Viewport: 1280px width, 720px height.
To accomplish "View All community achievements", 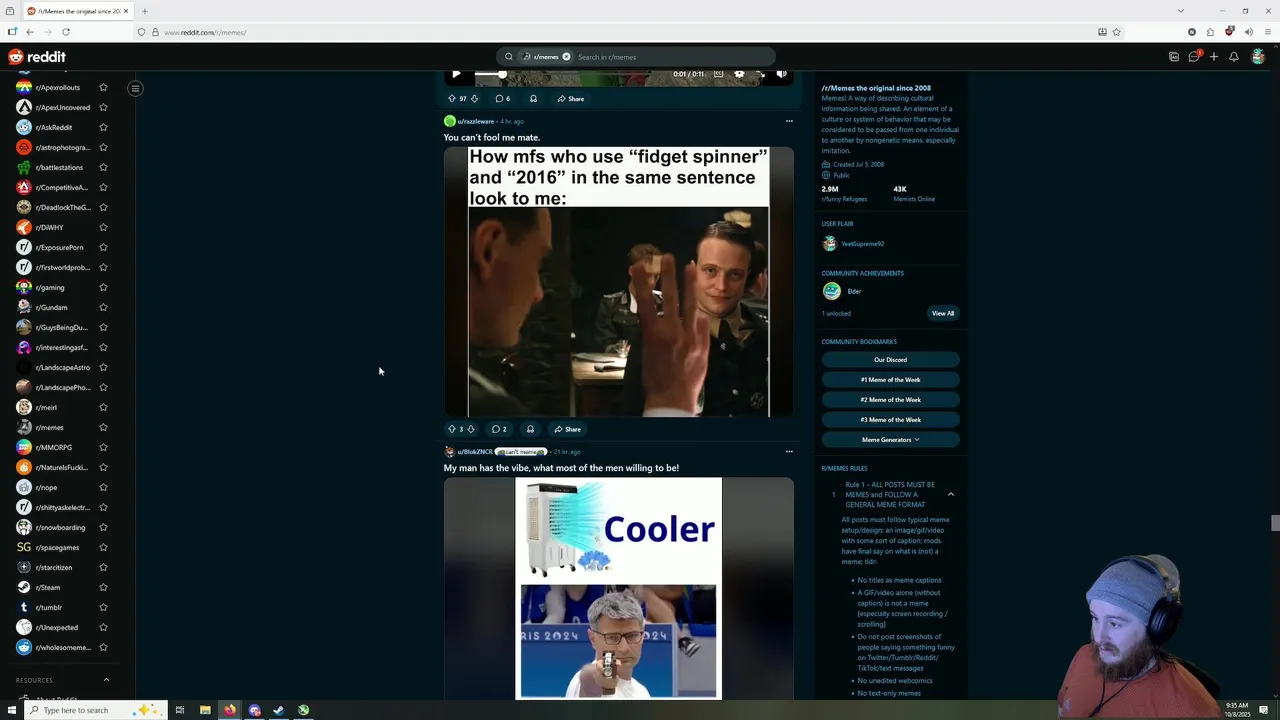I will click(x=943, y=313).
